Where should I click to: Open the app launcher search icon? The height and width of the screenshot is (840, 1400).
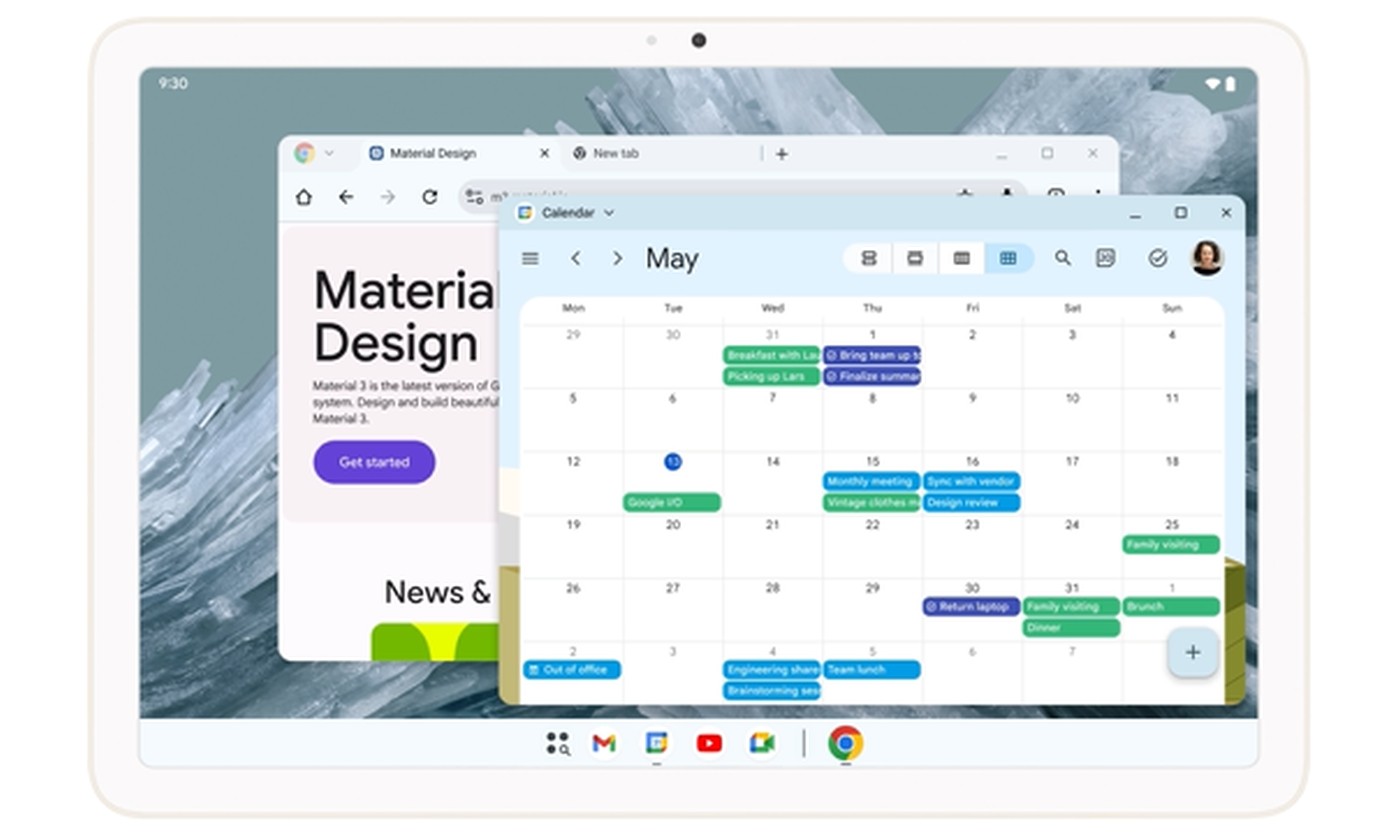tap(557, 743)
